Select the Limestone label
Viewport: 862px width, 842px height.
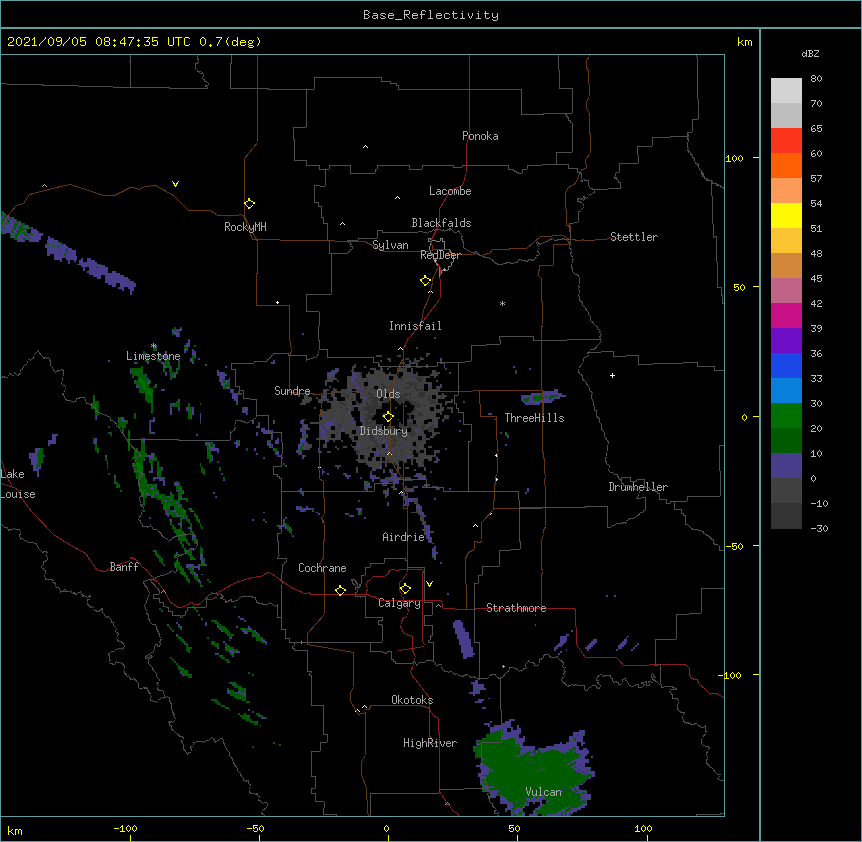pyautogui.click(x=153, y=356)
